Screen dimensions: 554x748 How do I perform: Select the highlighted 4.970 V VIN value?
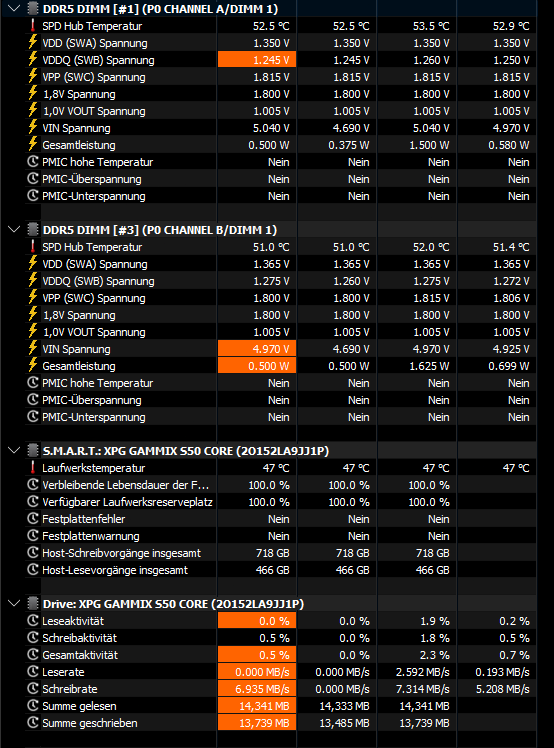257,349
